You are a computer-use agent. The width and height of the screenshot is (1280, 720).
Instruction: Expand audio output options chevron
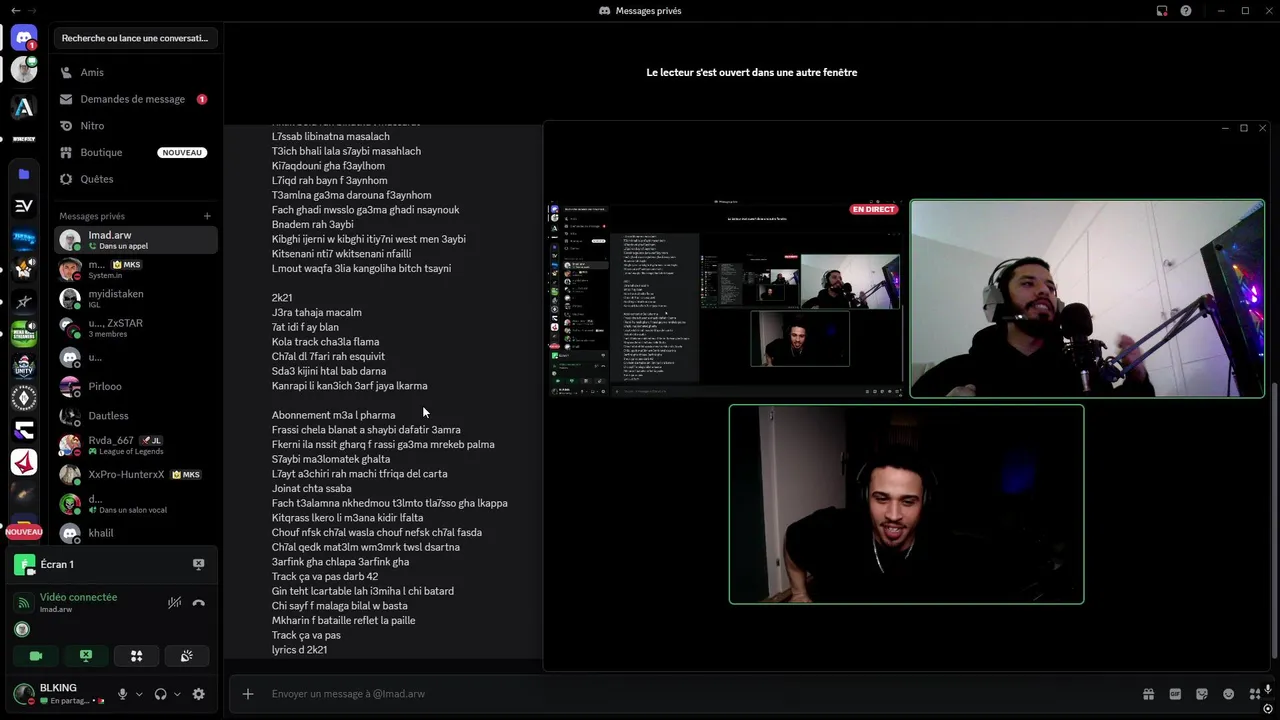click(177, 694)
